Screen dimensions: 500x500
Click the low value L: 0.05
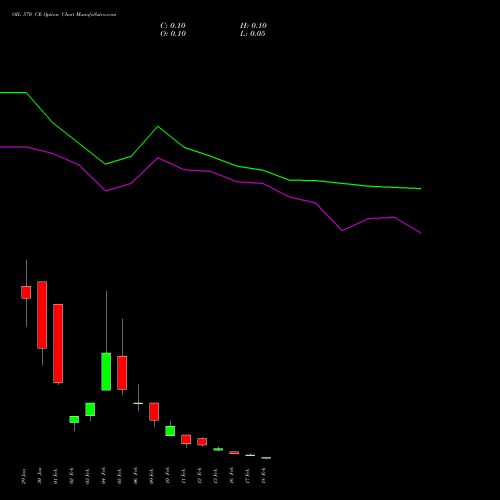coord(253,34)
